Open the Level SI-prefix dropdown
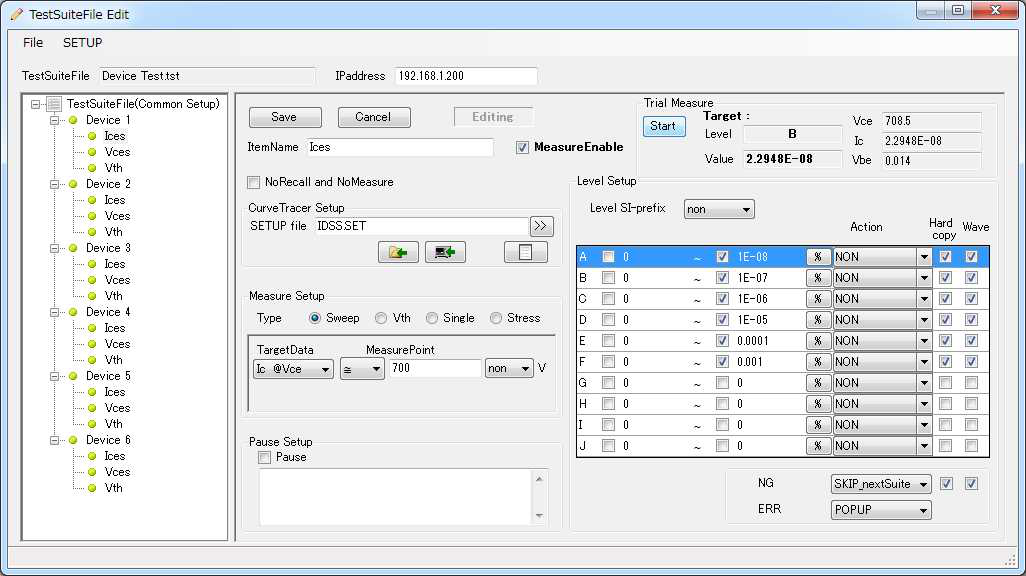 coord(718,209)
